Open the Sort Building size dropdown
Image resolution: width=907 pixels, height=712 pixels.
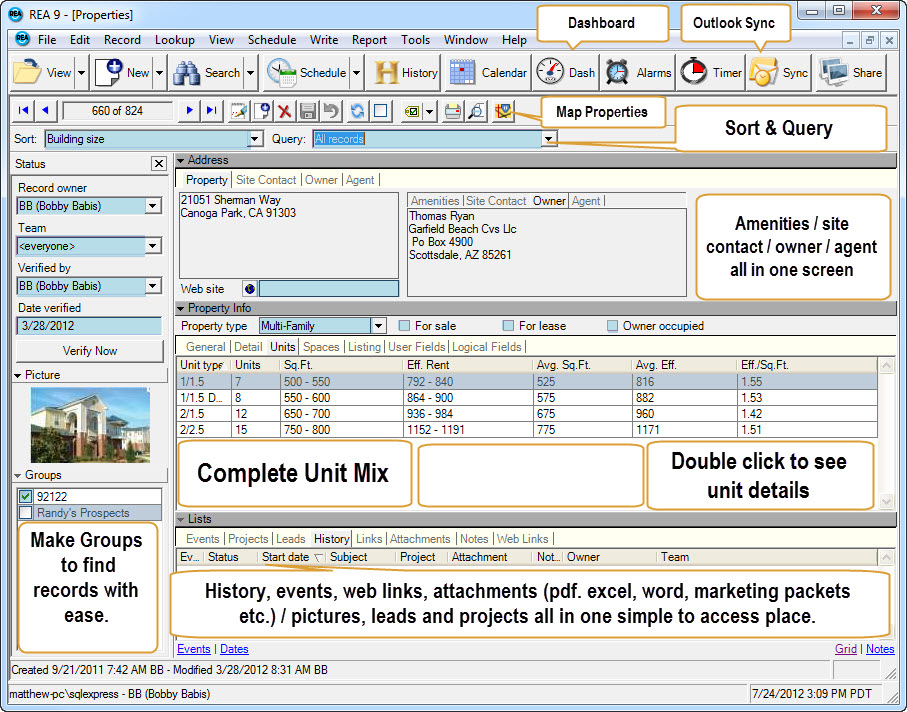(x=255, y=139)
